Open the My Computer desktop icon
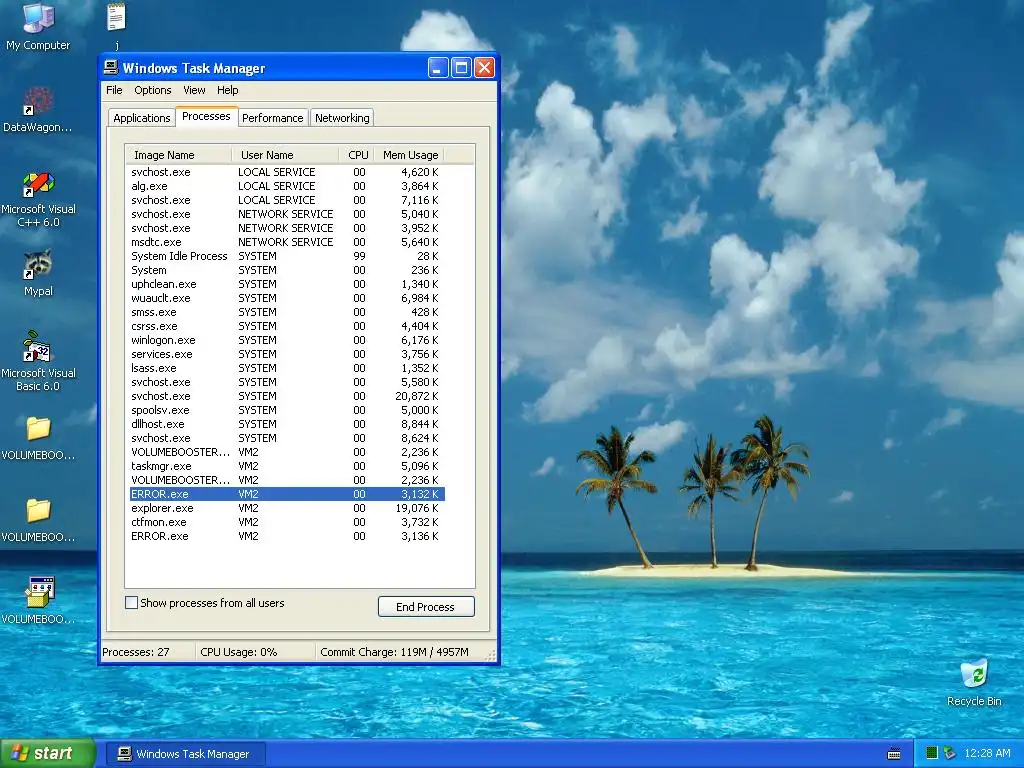This screenshot has height=768, width=1024. click(x=38, y=27)
